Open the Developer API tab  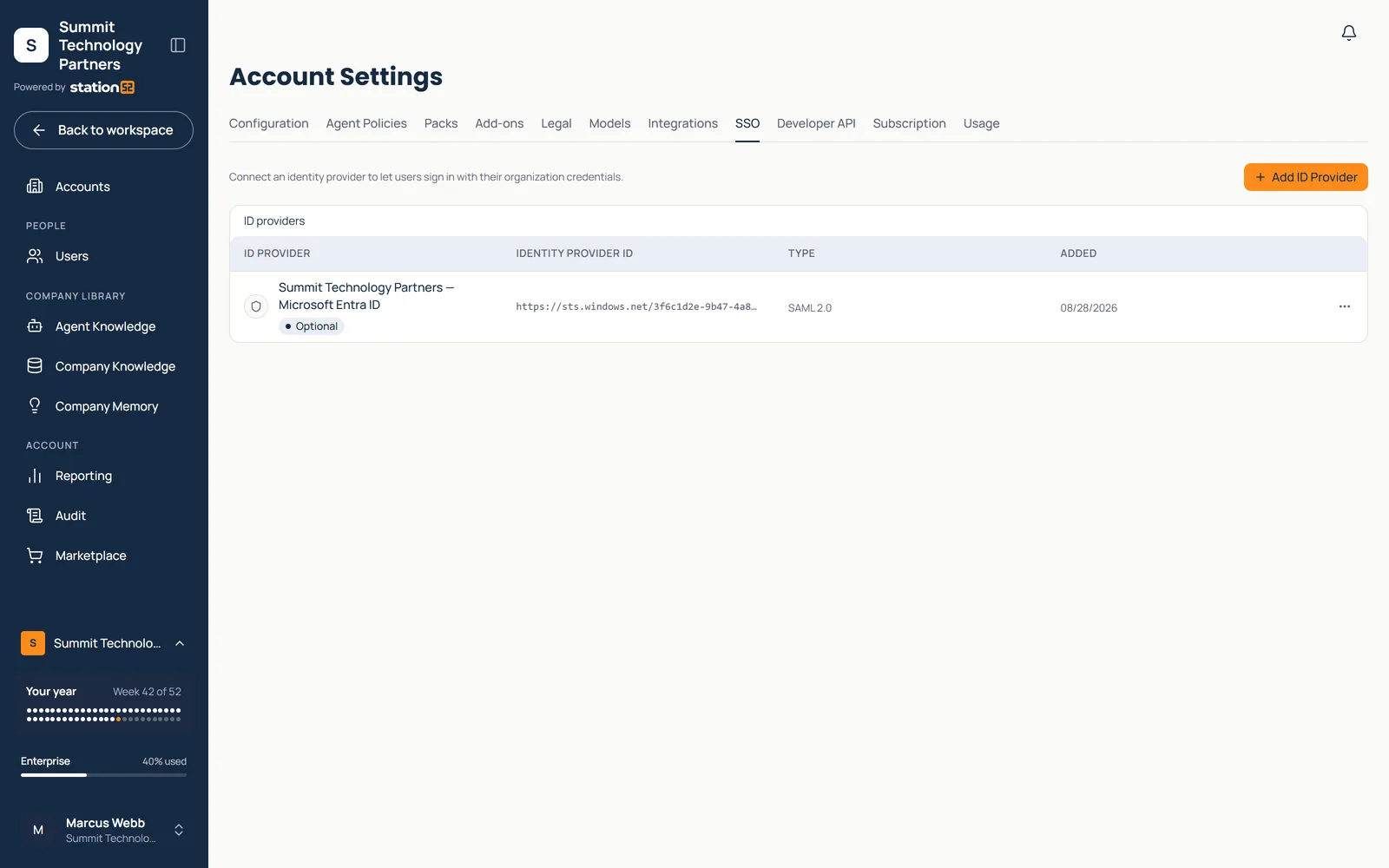coord(816,123)
